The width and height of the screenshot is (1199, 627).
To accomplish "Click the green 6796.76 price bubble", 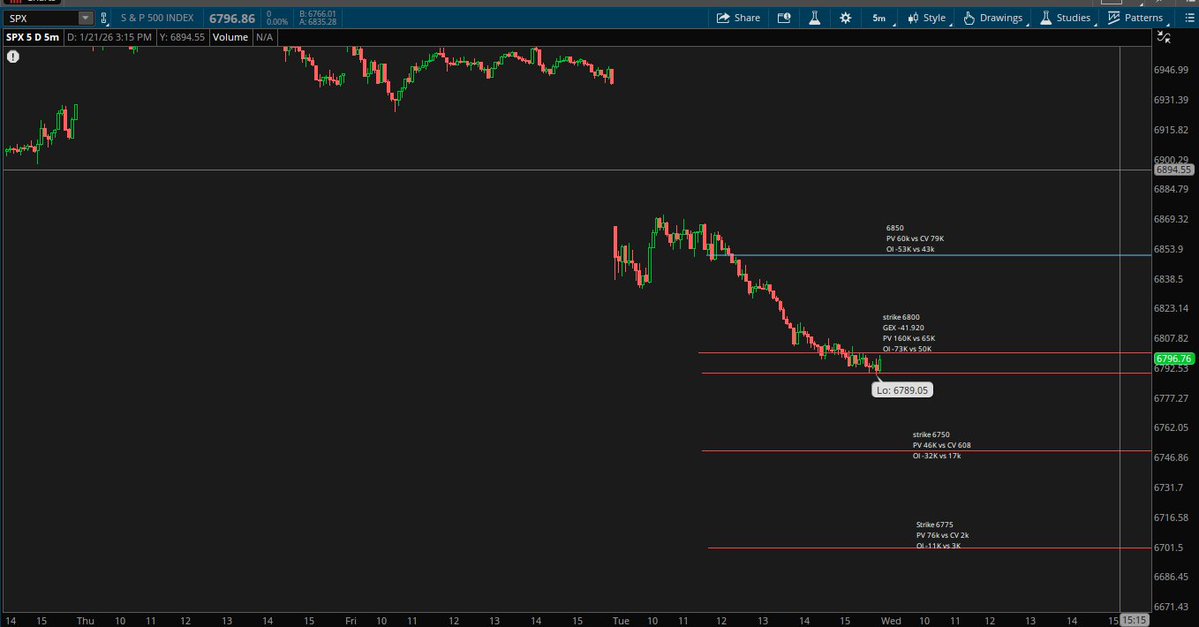I will (1172, 357).
